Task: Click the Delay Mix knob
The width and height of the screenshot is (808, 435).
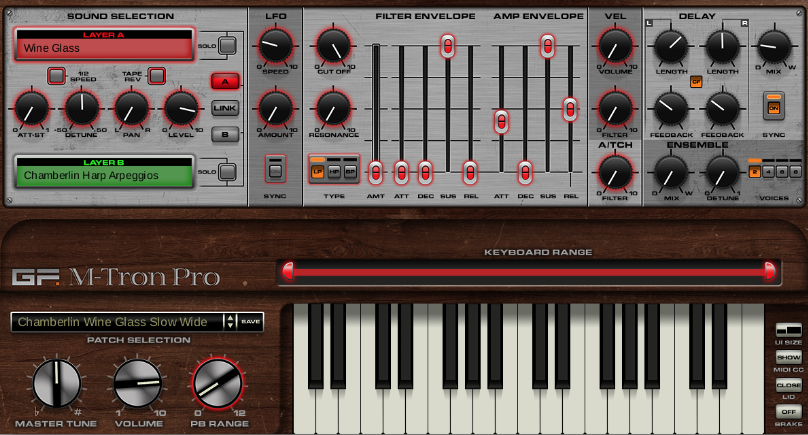Action: [774, 47]
